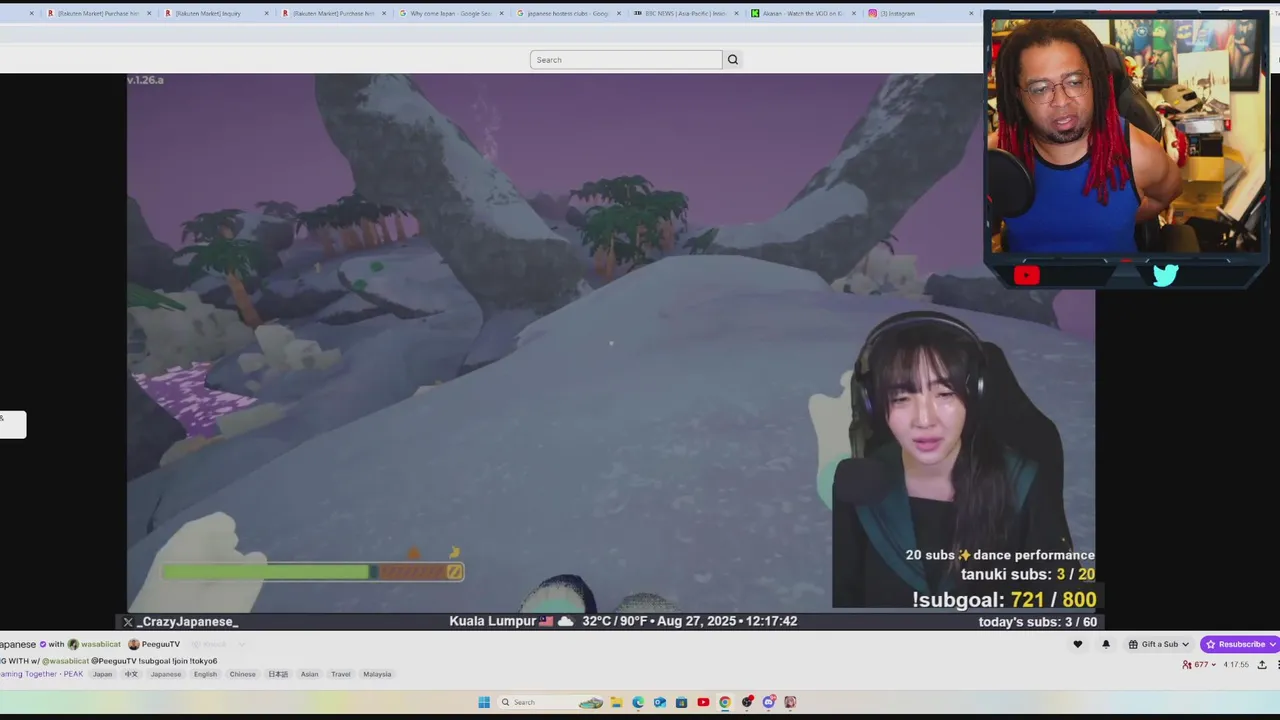This screenshot has width=1280, height=720.
Task: Click the X icon beside _CrazyJapanese_
Action: (x=128, y=622)
